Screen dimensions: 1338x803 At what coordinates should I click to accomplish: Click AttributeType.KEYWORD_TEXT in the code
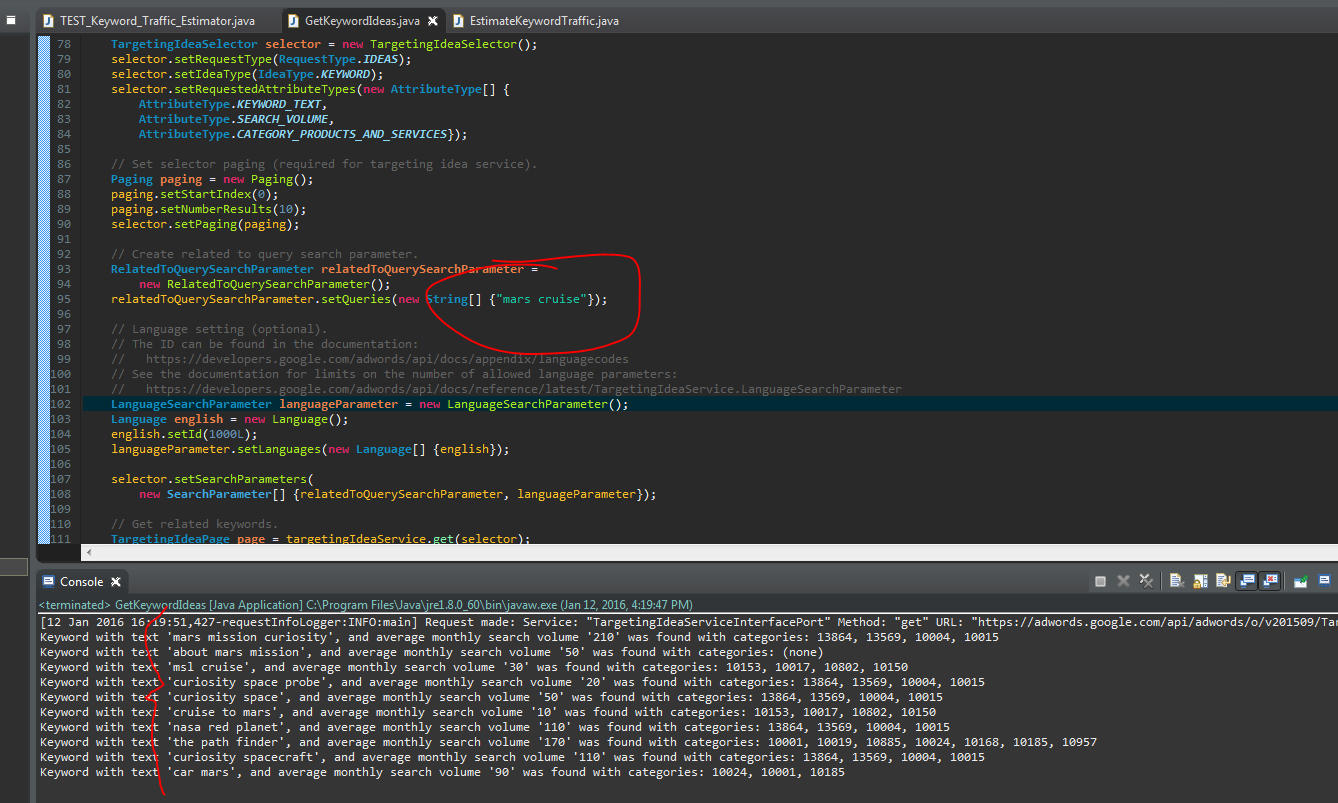tap(232, 104)
